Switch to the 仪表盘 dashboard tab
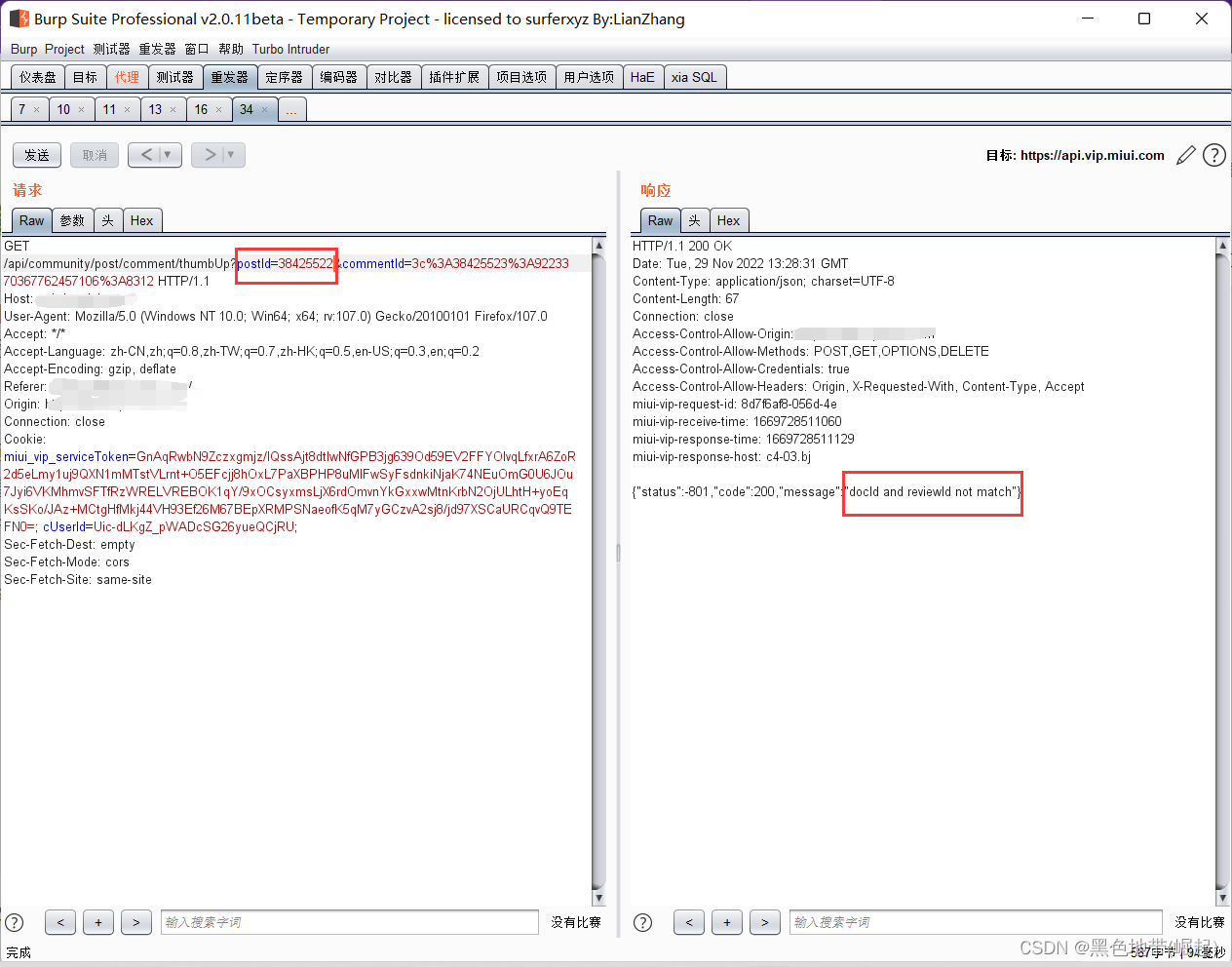Viewport: 1232px width, 967px height. [x=38, y=77]
